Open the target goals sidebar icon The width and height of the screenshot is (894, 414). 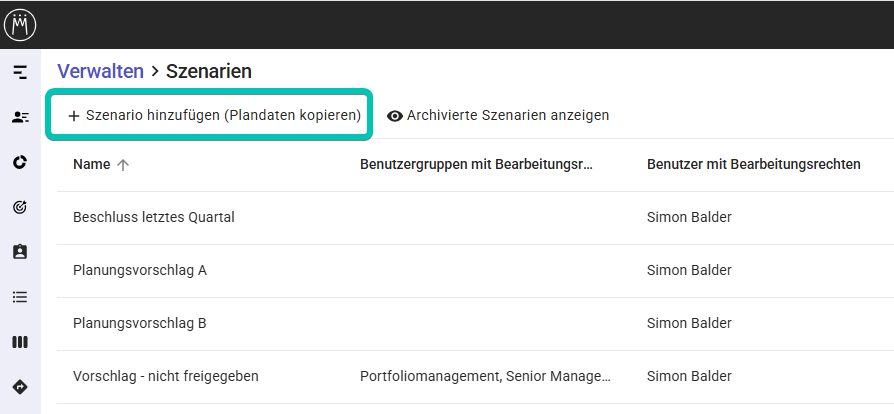tap(20, 208)
